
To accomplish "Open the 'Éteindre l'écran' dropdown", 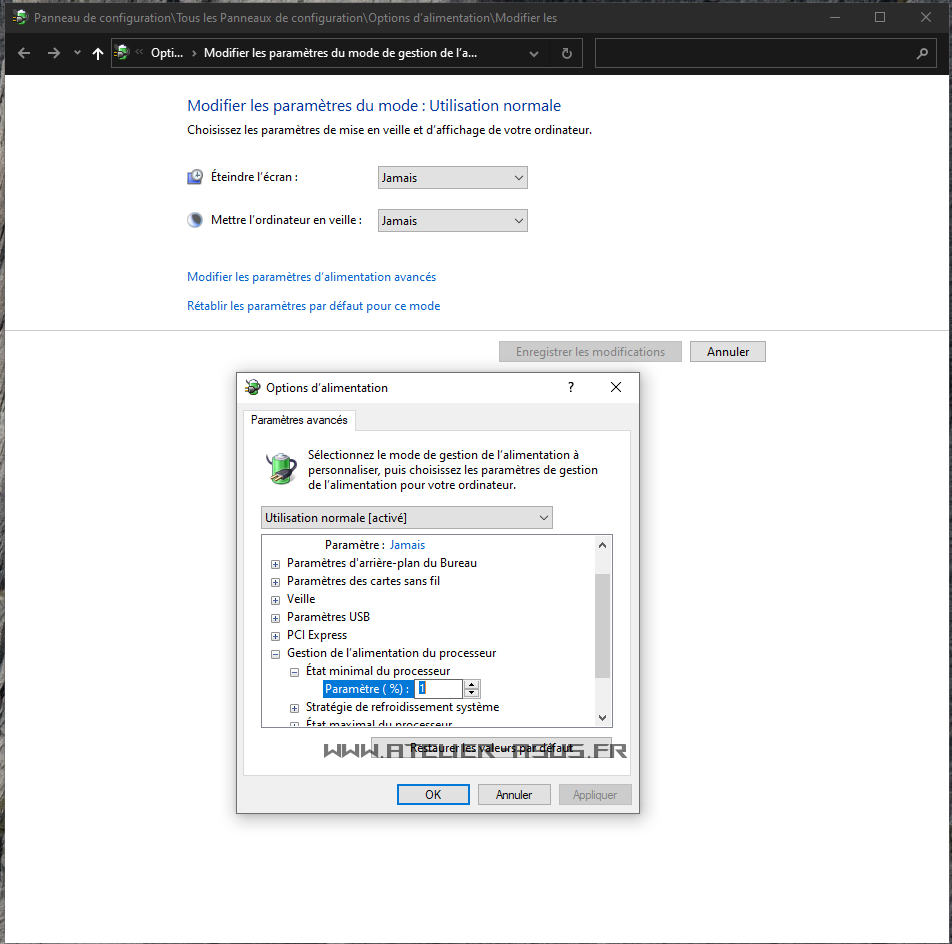I will [452, 178].
